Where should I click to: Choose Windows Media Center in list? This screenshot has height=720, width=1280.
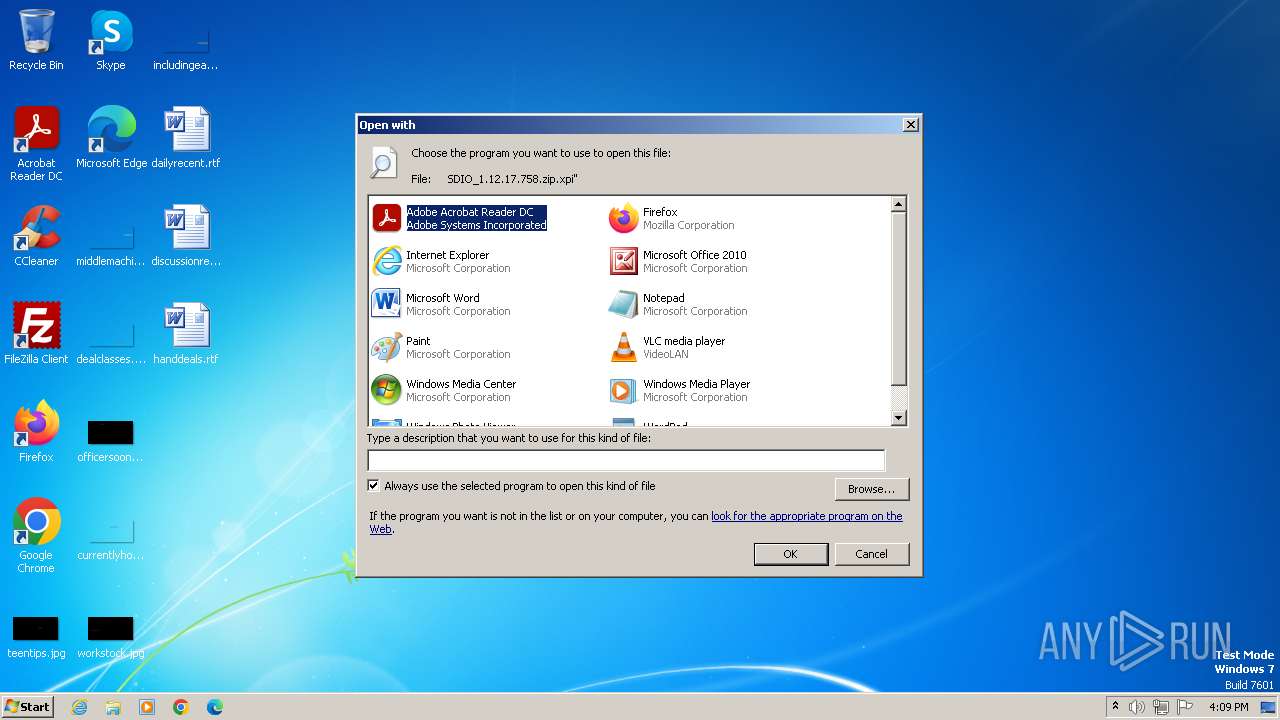point(444,390)
